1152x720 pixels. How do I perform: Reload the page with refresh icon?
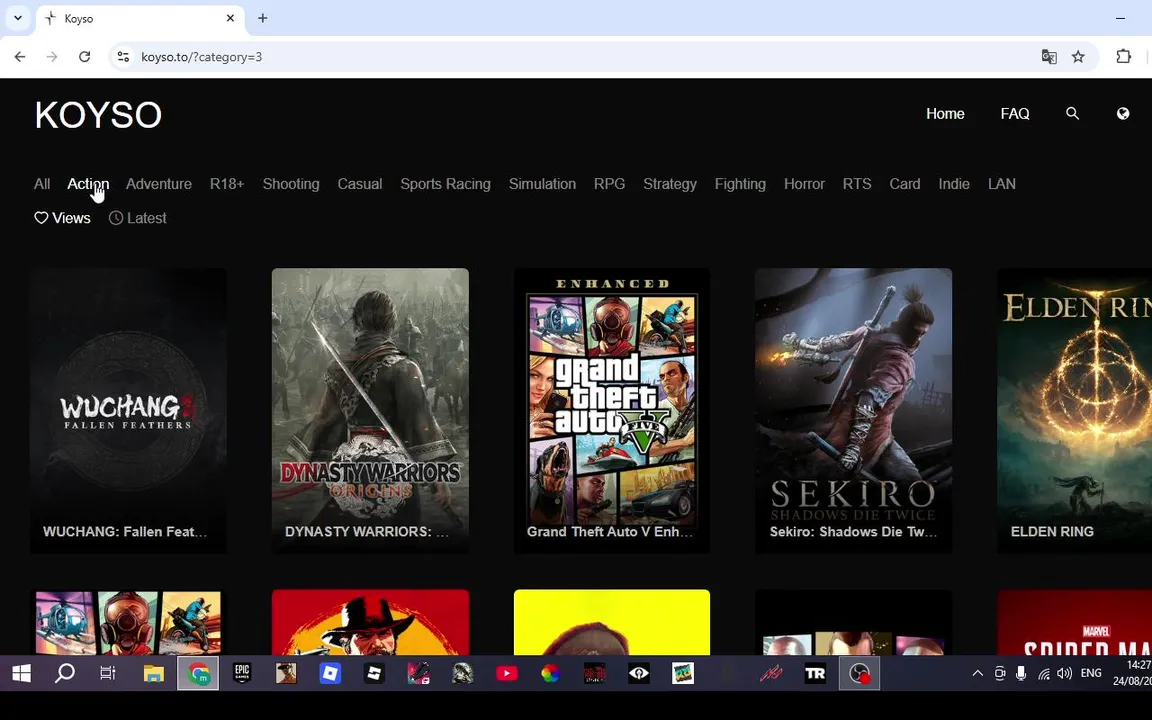coord(84,57)
